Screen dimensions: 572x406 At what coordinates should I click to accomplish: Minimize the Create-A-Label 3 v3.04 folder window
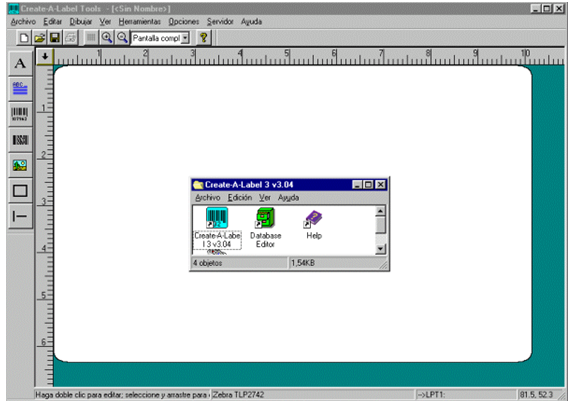[x=358, y=185]
